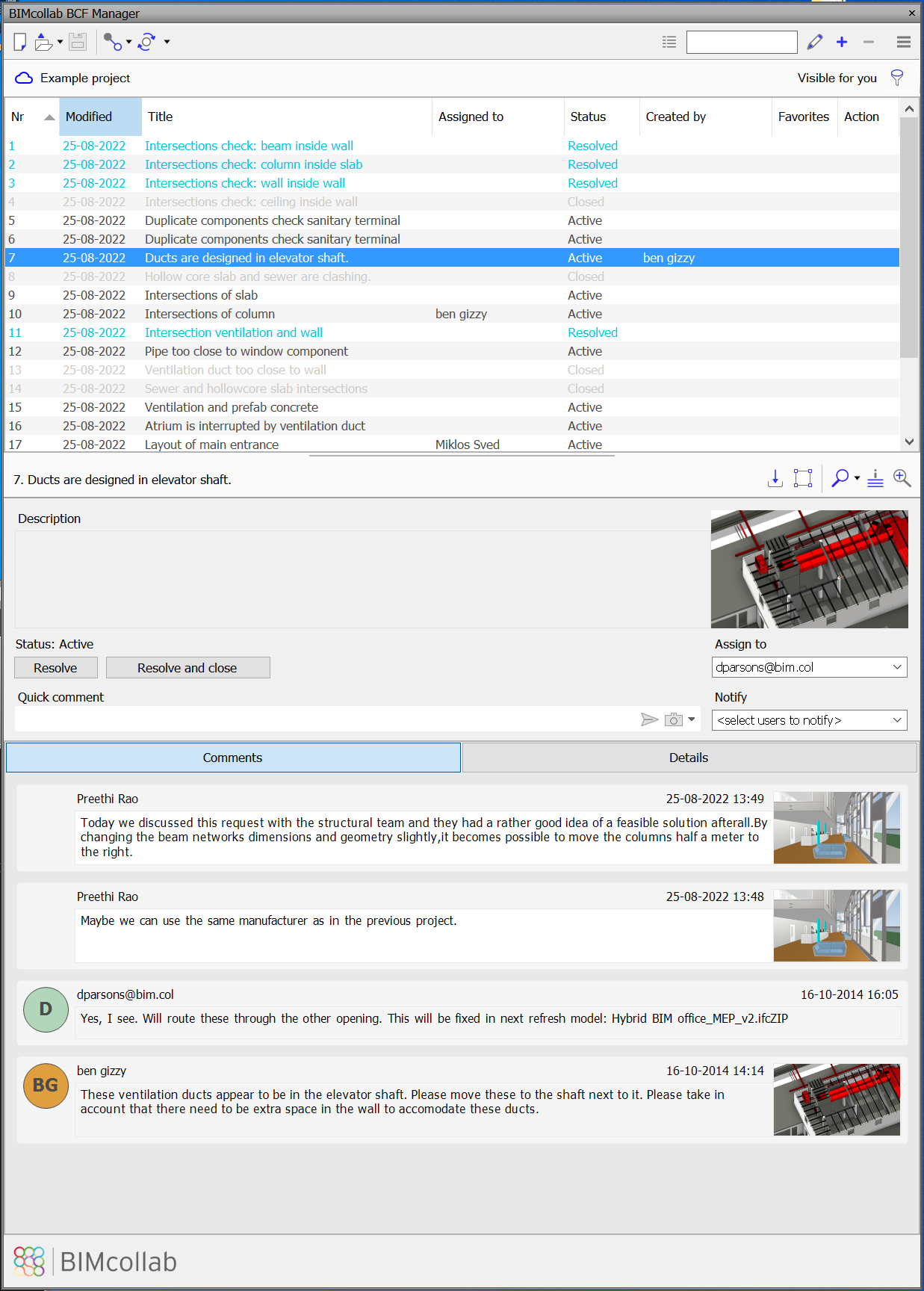Open the dropdown arrow next to the connect icon
Image resolution: width=924 pixels, height=1291 pixels.
[128, 42]
